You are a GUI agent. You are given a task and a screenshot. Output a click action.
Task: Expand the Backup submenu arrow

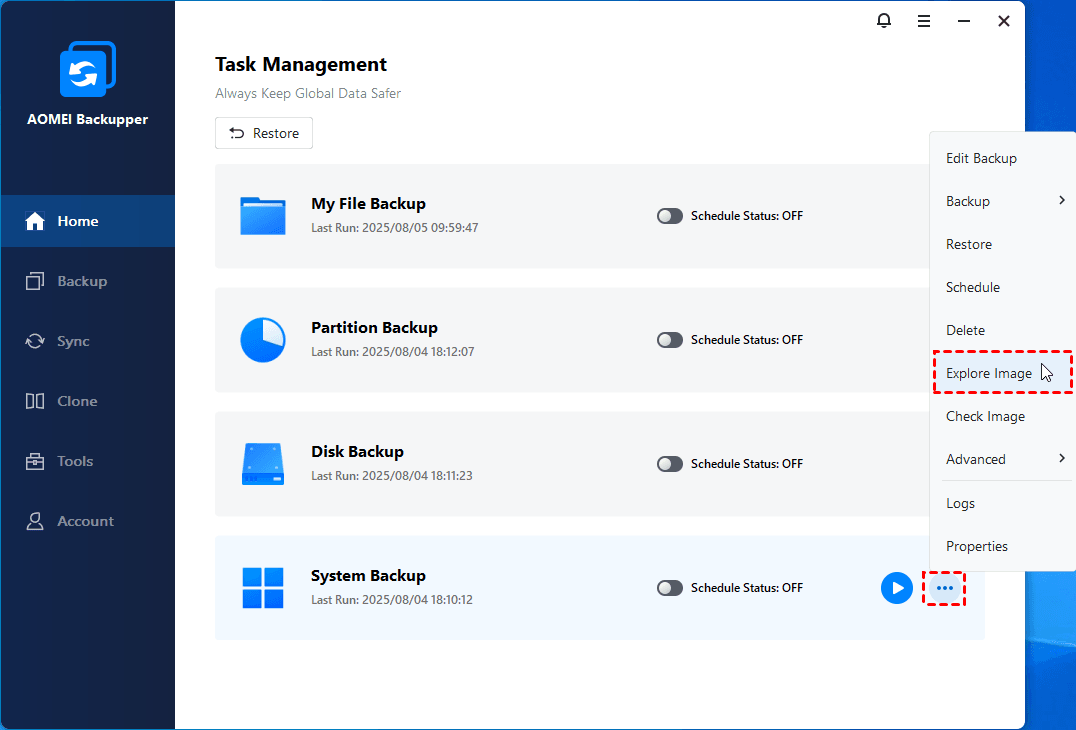pyautogui.click(x=1061, y=201)
